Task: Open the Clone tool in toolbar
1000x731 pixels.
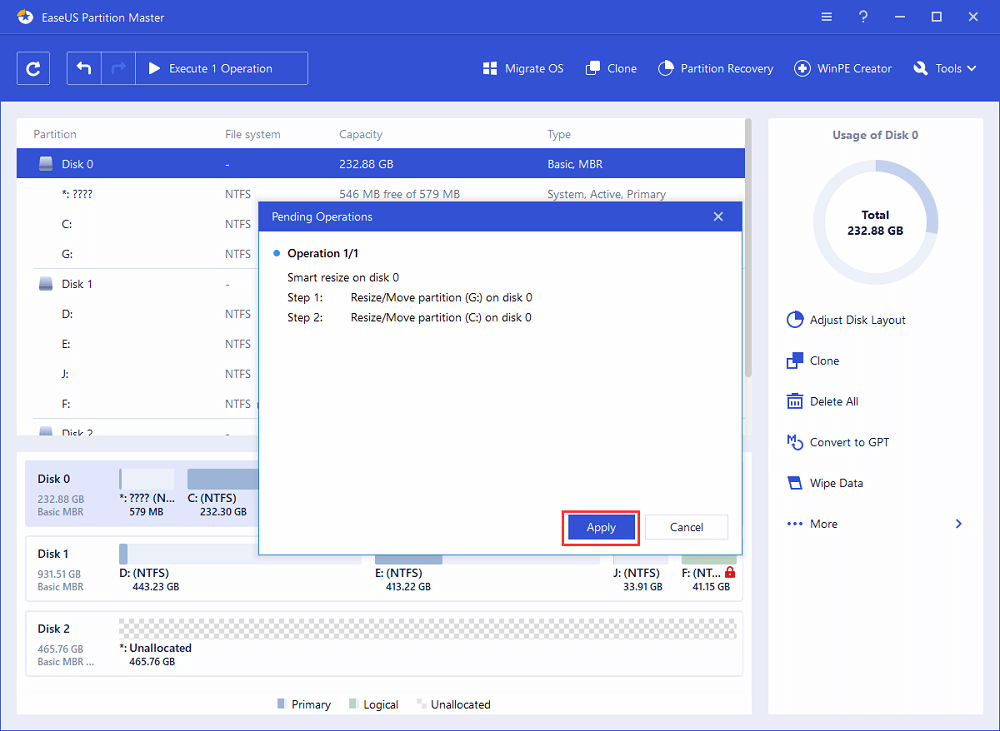Action: tap(611, 68)
